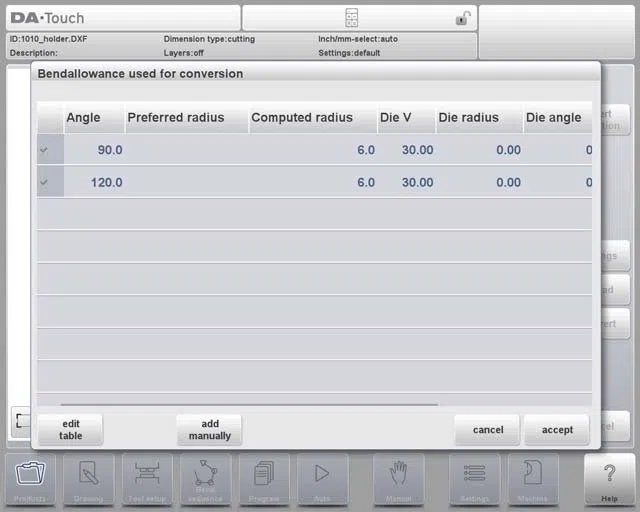The image size is (640, 512).
Task: Toggle the checkmark on the 90.0 row
Action: click(x=44, y=150)
